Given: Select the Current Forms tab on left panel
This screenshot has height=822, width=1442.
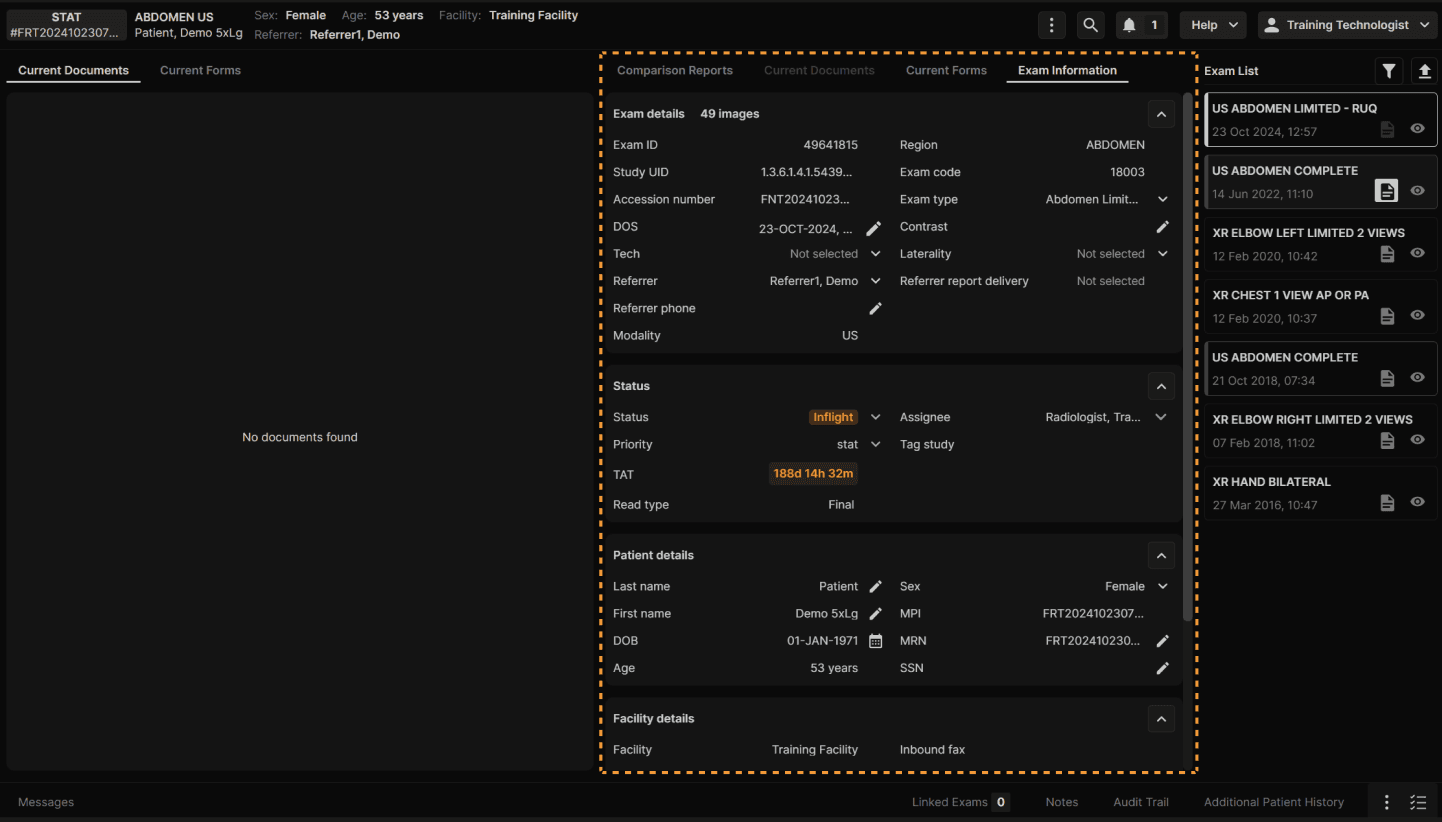Looking at the screenshot, I should click(x=200, y=70).
